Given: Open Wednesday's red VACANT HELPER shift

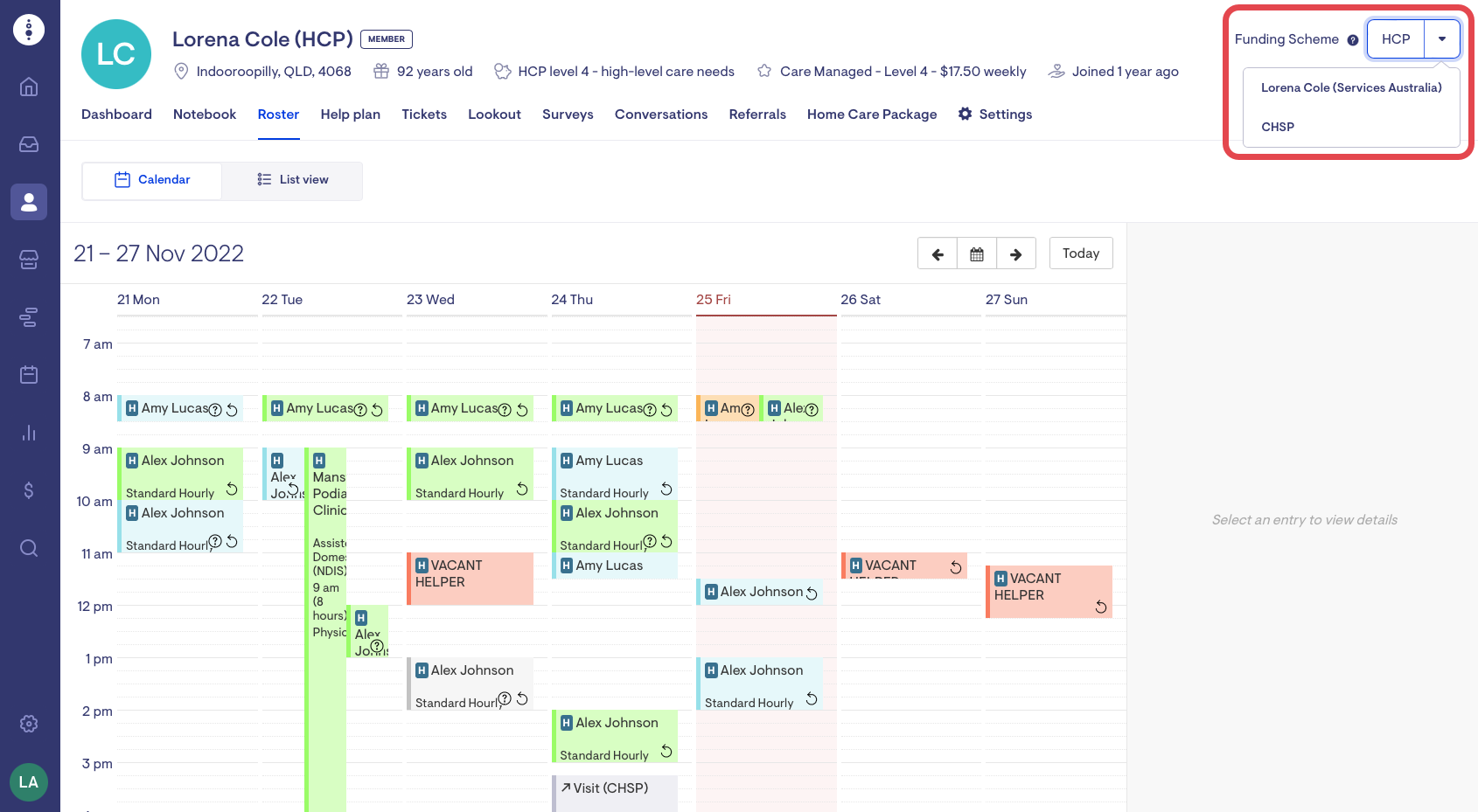Looking at the screenshot, I should click(471, 578).
